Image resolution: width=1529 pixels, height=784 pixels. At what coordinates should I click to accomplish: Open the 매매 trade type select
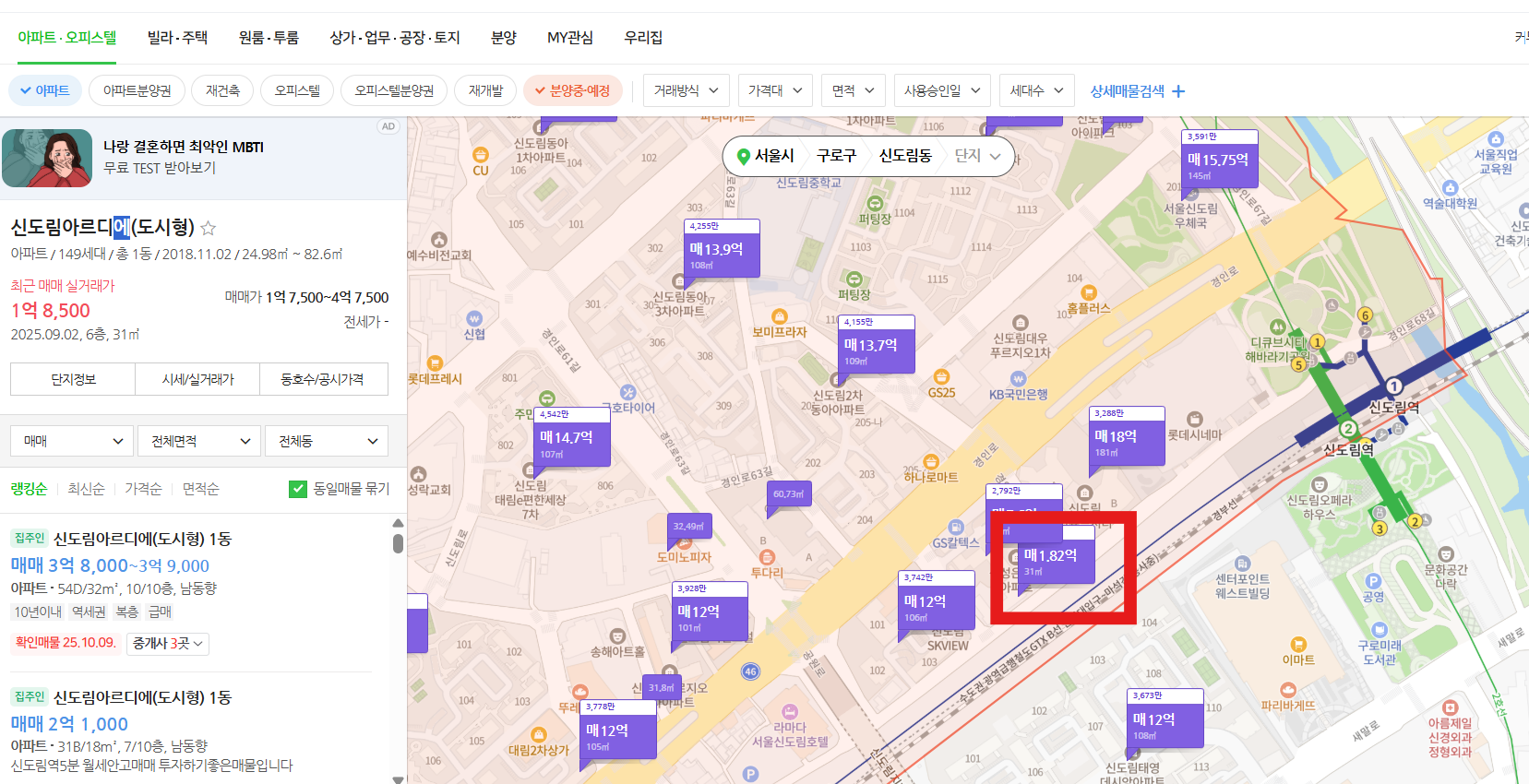coord(72,441)
